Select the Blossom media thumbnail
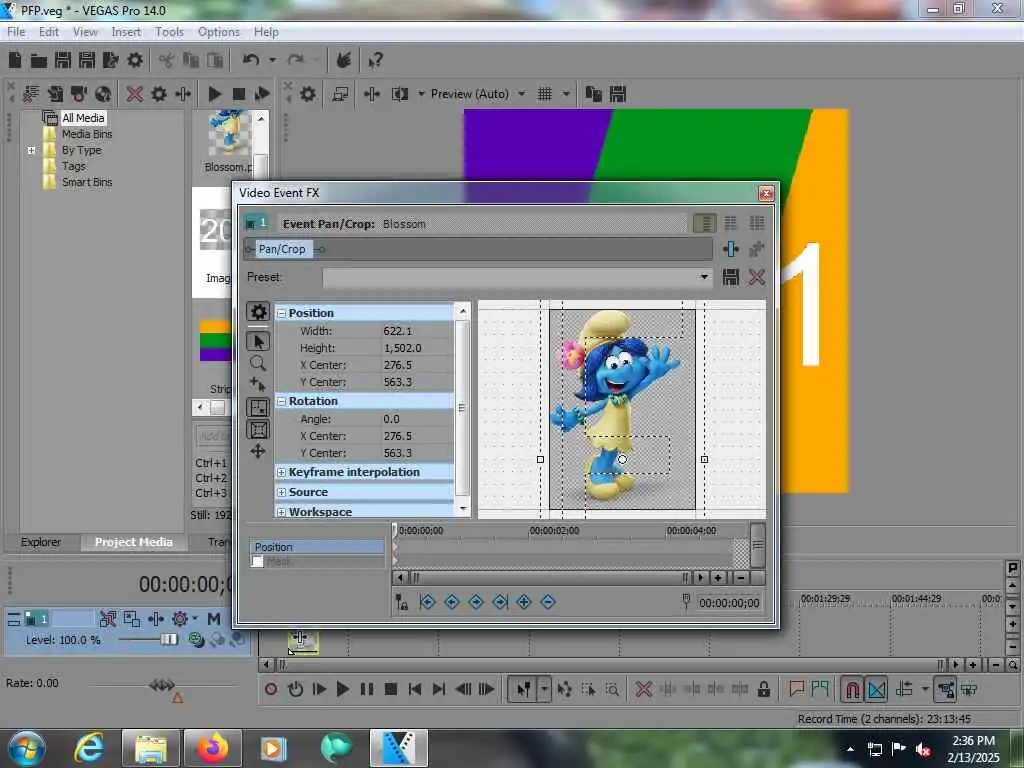1024x768 pixels. [x=229, y=134]
